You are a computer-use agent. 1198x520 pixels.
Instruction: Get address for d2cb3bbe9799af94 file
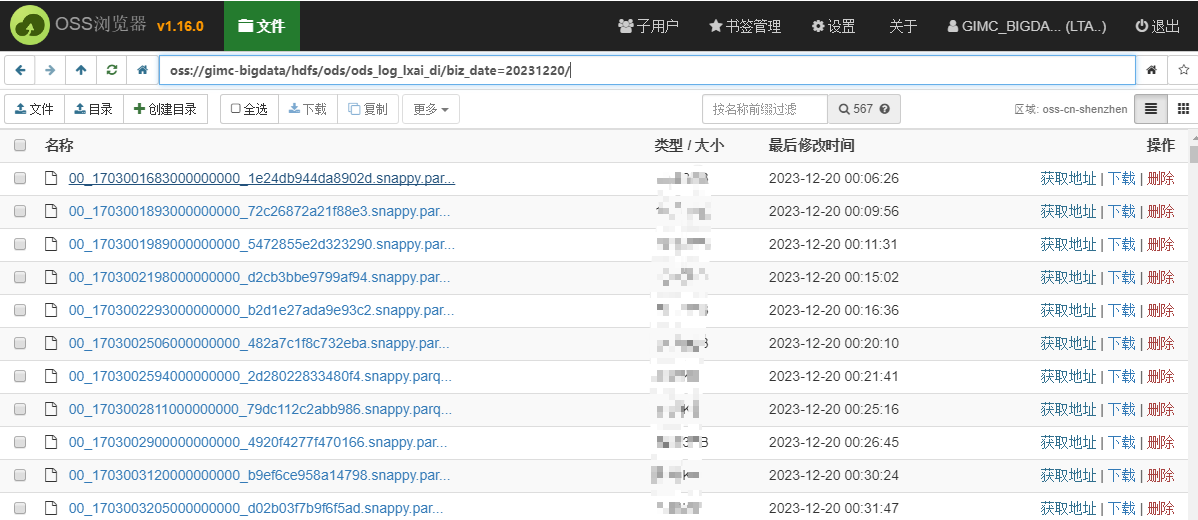click(x=1068, y=277)
